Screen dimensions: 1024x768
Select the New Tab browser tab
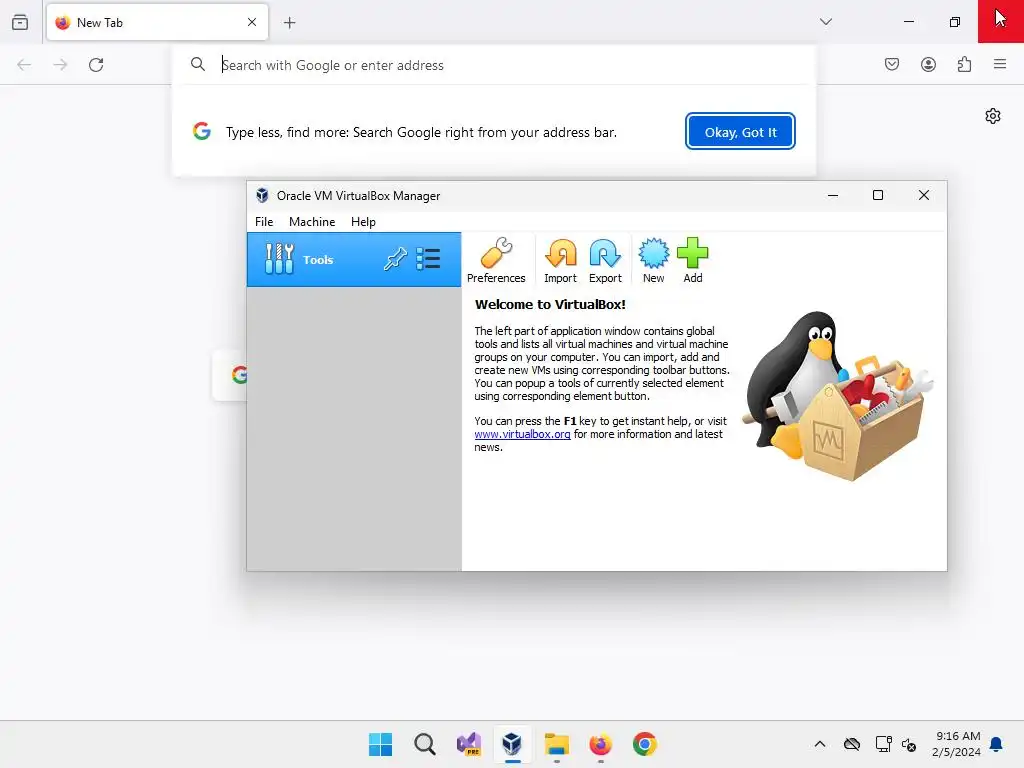point(157,22)
